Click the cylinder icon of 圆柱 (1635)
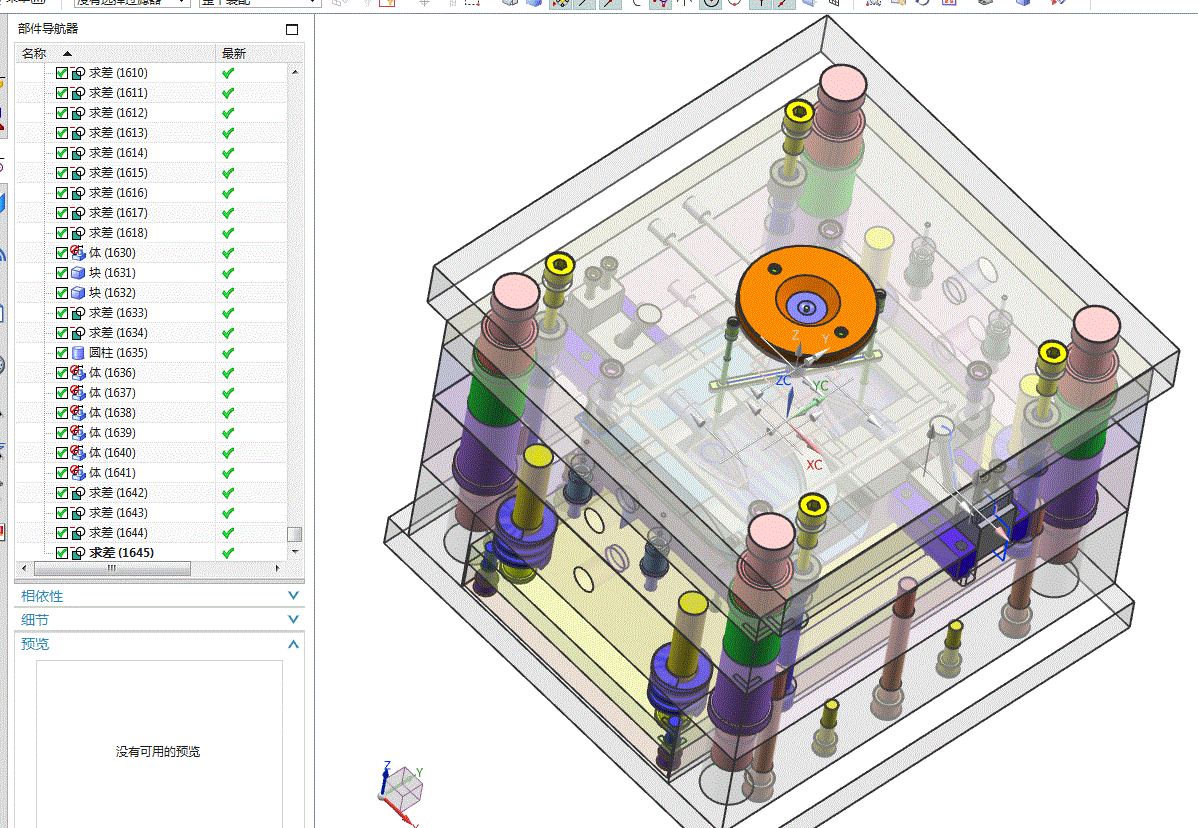The height and width of the screenshot is (828, 1198). (x=78, y=353)
